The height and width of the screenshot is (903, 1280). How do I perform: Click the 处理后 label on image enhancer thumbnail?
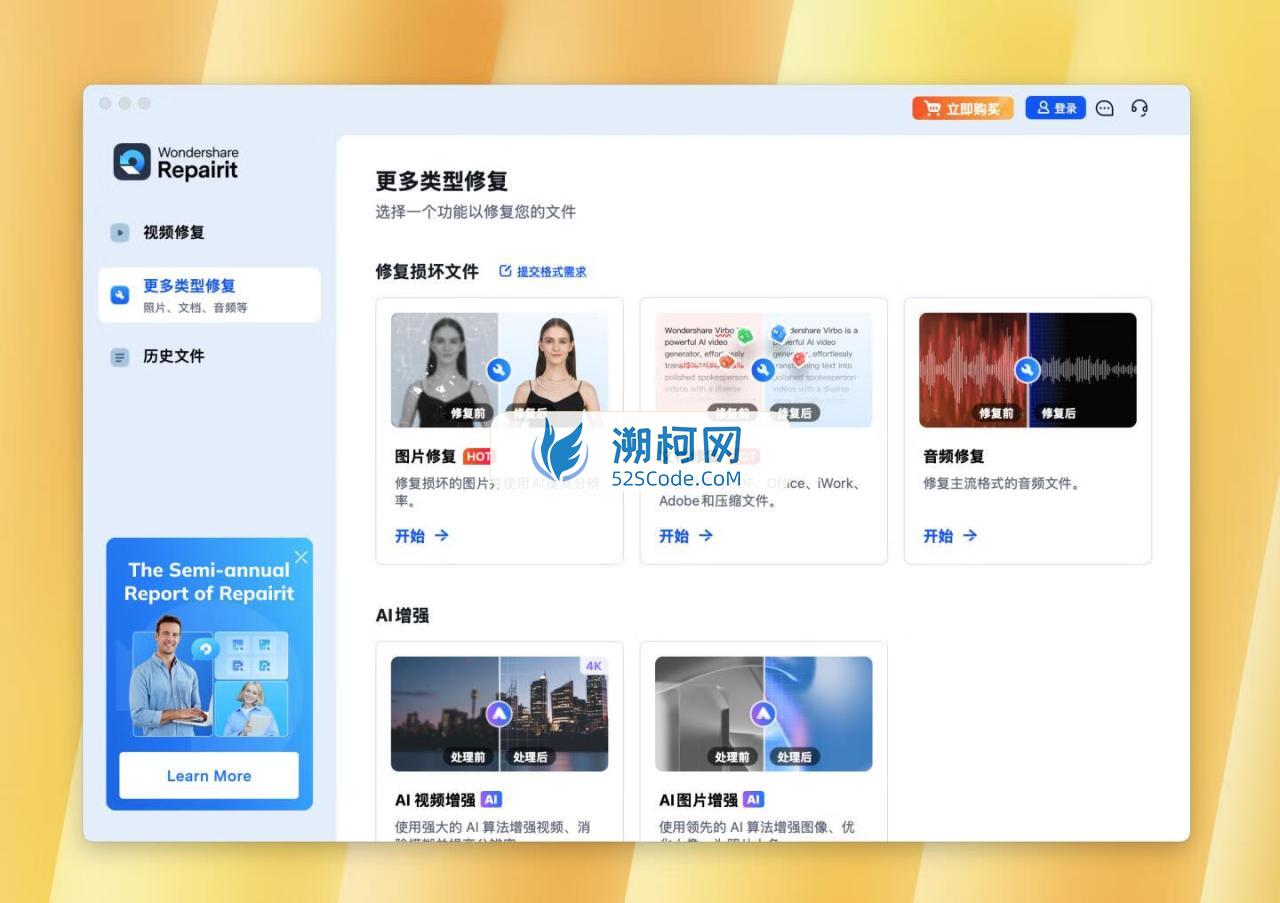coord(794,757)
